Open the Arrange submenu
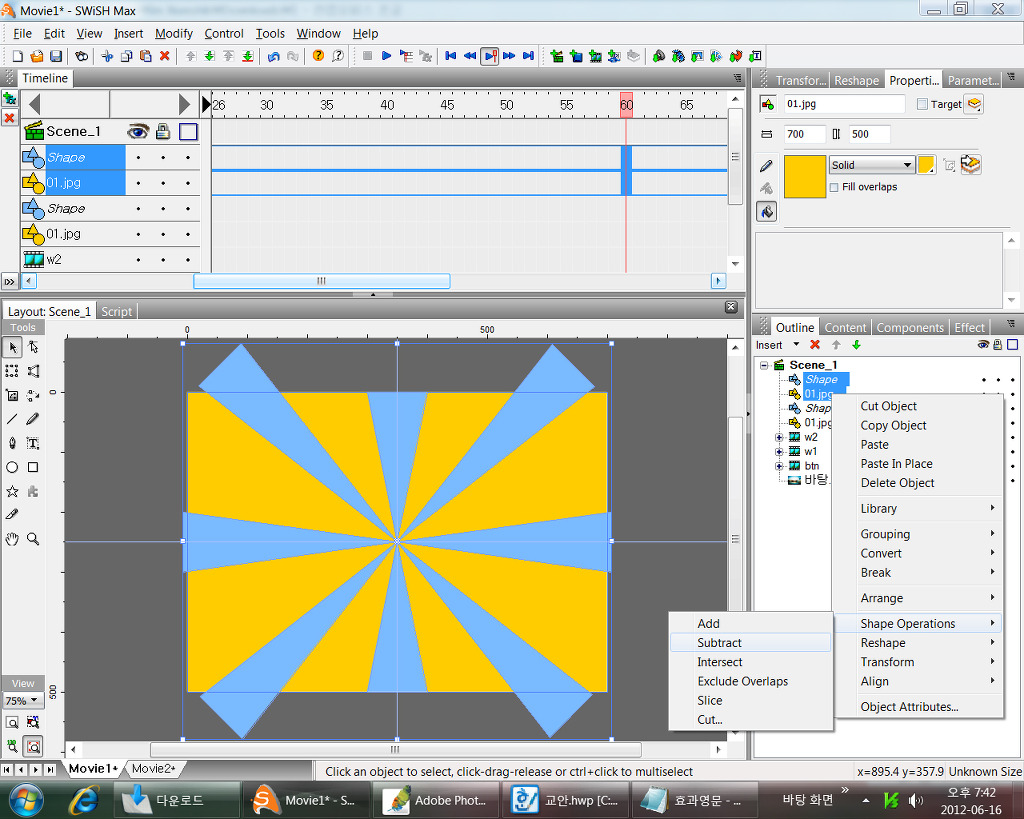 point(919,598)
